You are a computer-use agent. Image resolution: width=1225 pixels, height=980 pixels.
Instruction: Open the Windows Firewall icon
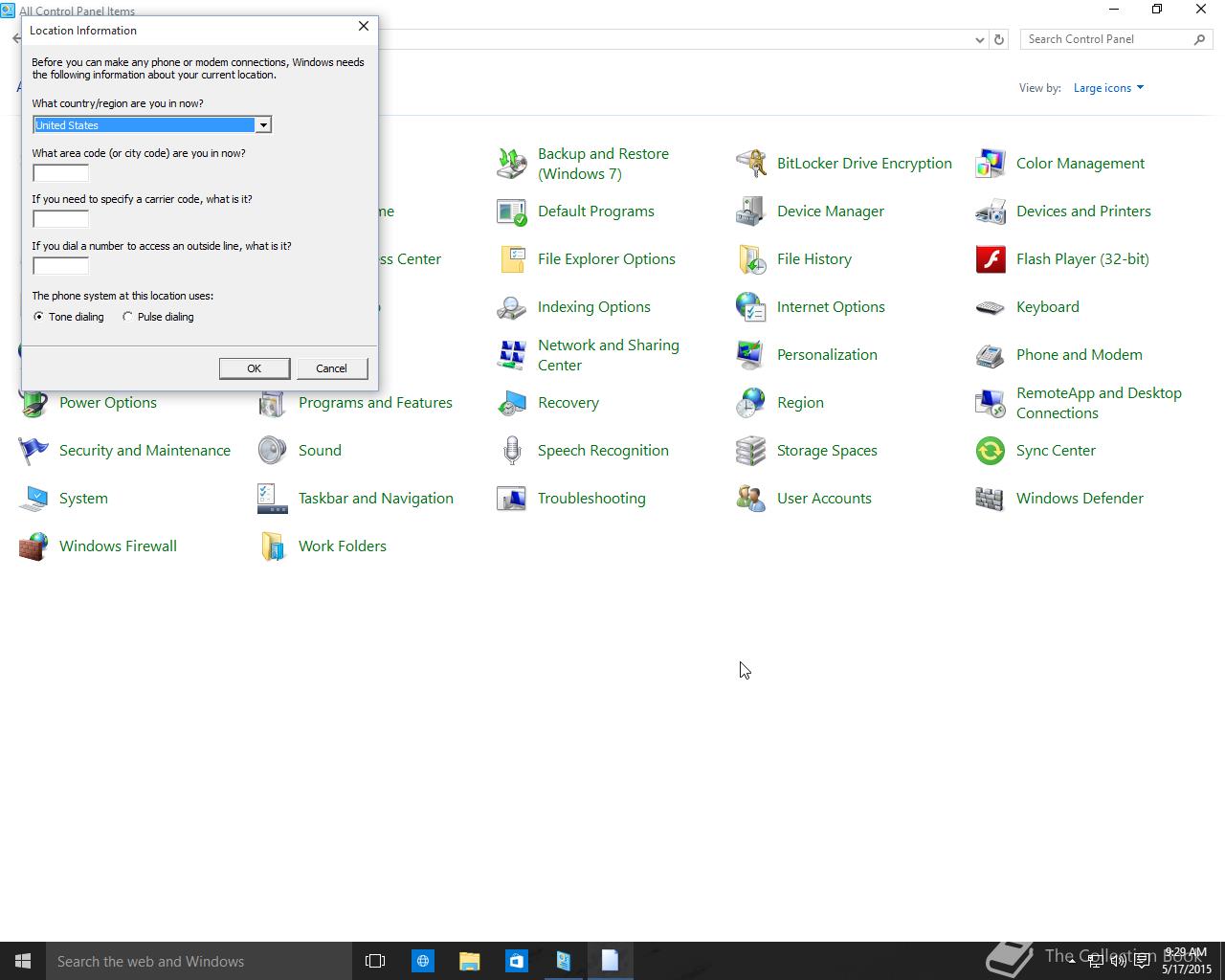[33, 546]
